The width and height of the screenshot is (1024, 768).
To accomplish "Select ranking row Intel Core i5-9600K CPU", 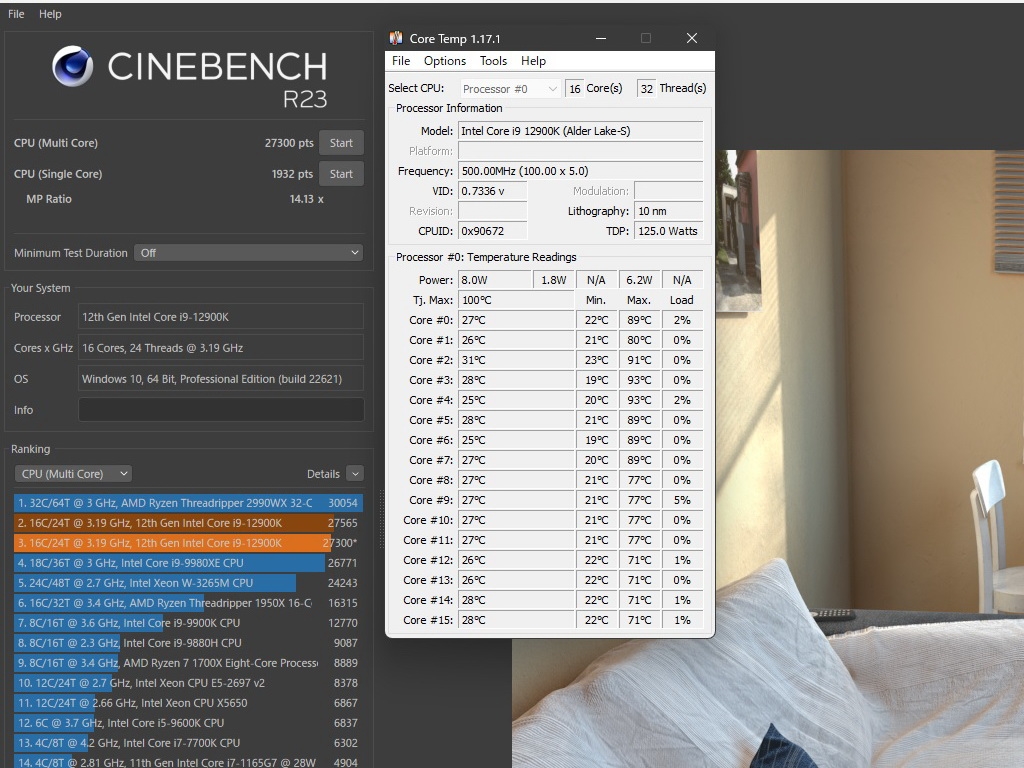I will tap(188, 723).
